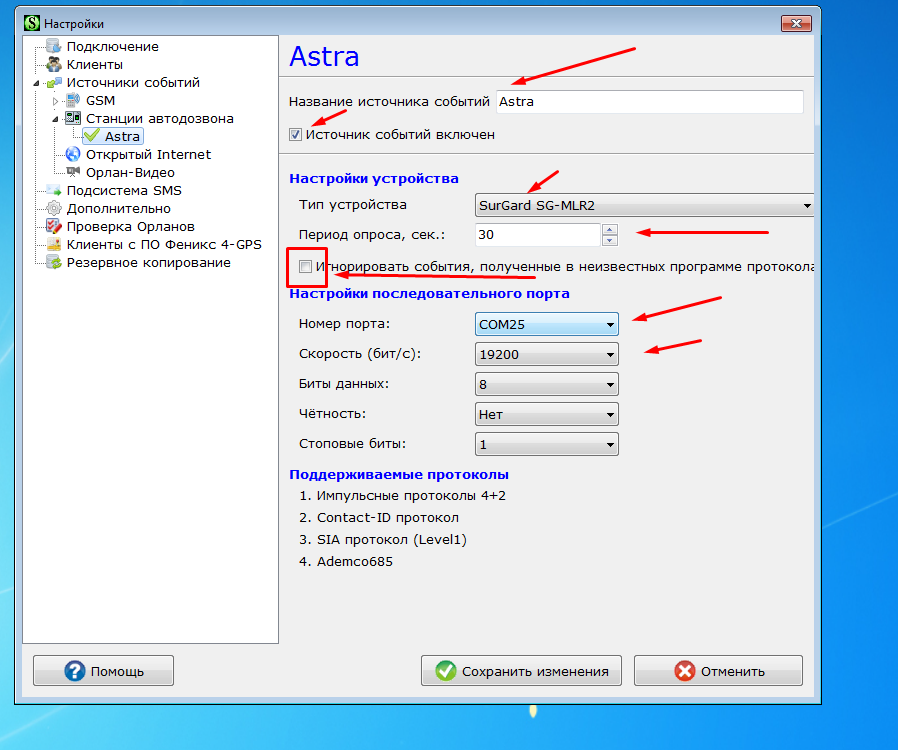This screenshot has height=750, width=898.
Task: Click the Клиенты с ПО Феникс 4-GPS icon
Action: click(x=53, y=244)
